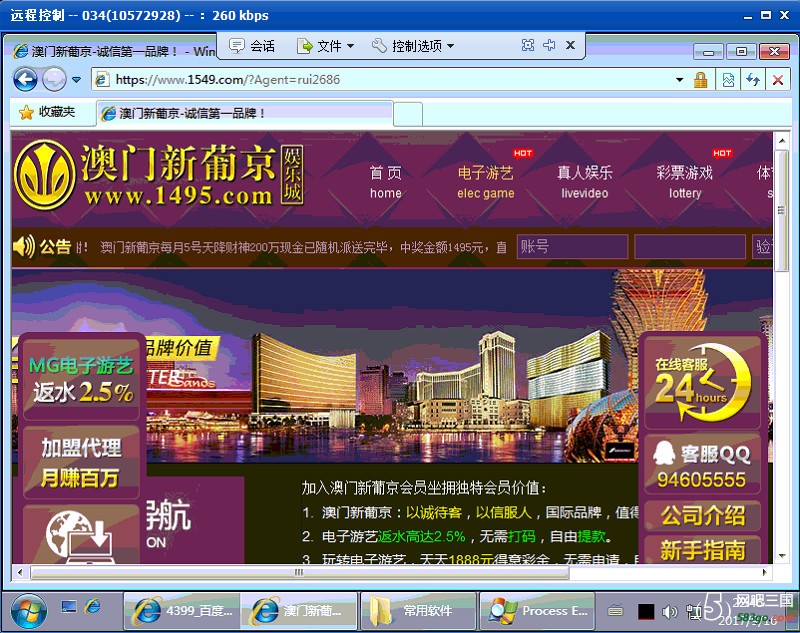Toggle compatibility view icon
Image resolution: width=800 pixels, height=633 pixels.
click(x=728, y=80)
